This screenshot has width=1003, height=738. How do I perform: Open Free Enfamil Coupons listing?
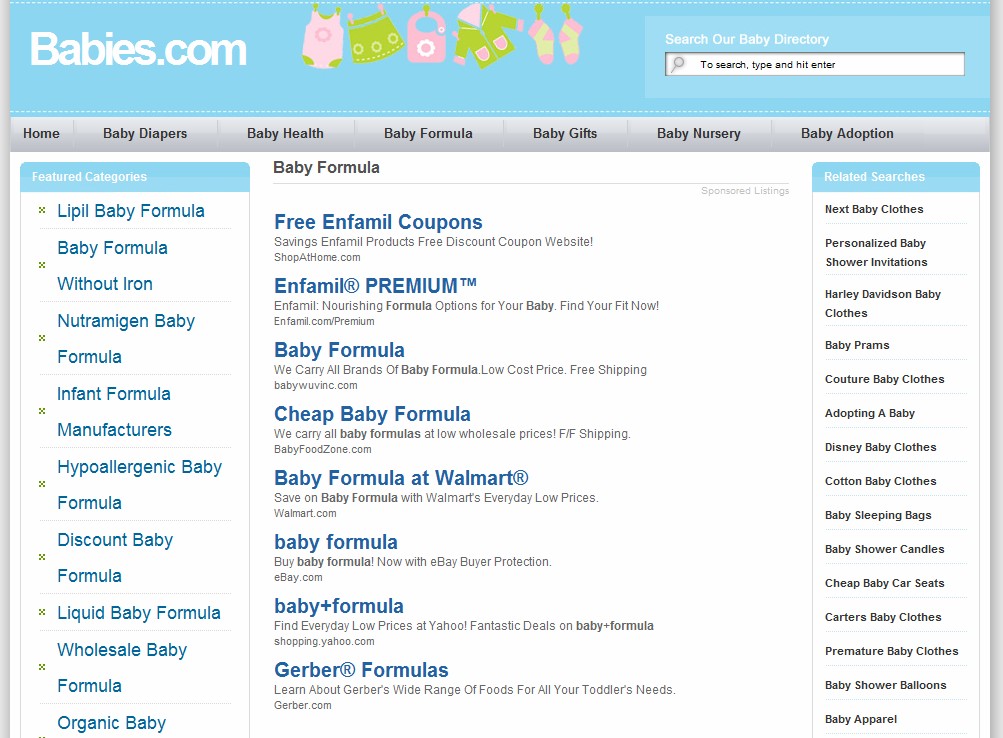pos(378,222)
